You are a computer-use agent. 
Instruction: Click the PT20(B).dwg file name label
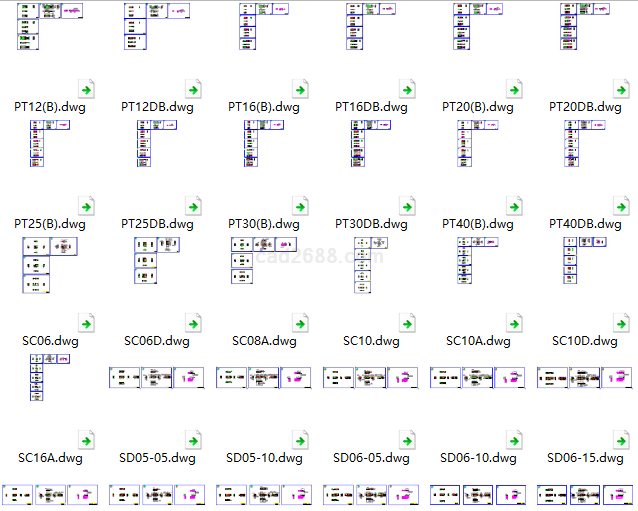tap(478, 107)
